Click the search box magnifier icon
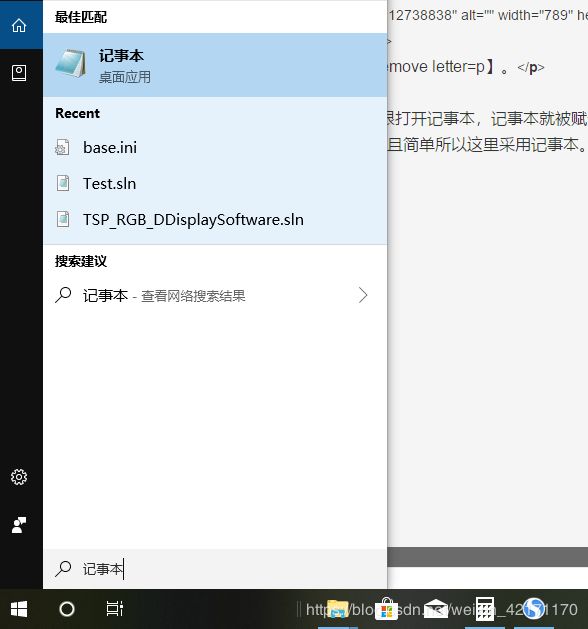 (63, 569)
